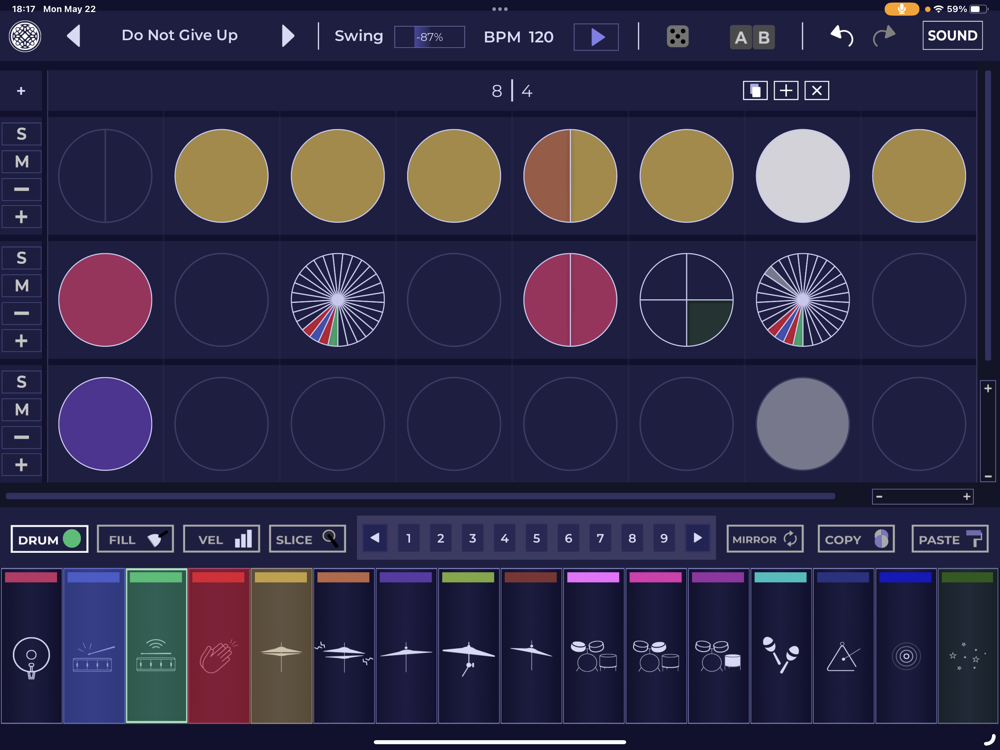Toggle DRUM mode on
The image size is (1000, 750).
point(49,540)
